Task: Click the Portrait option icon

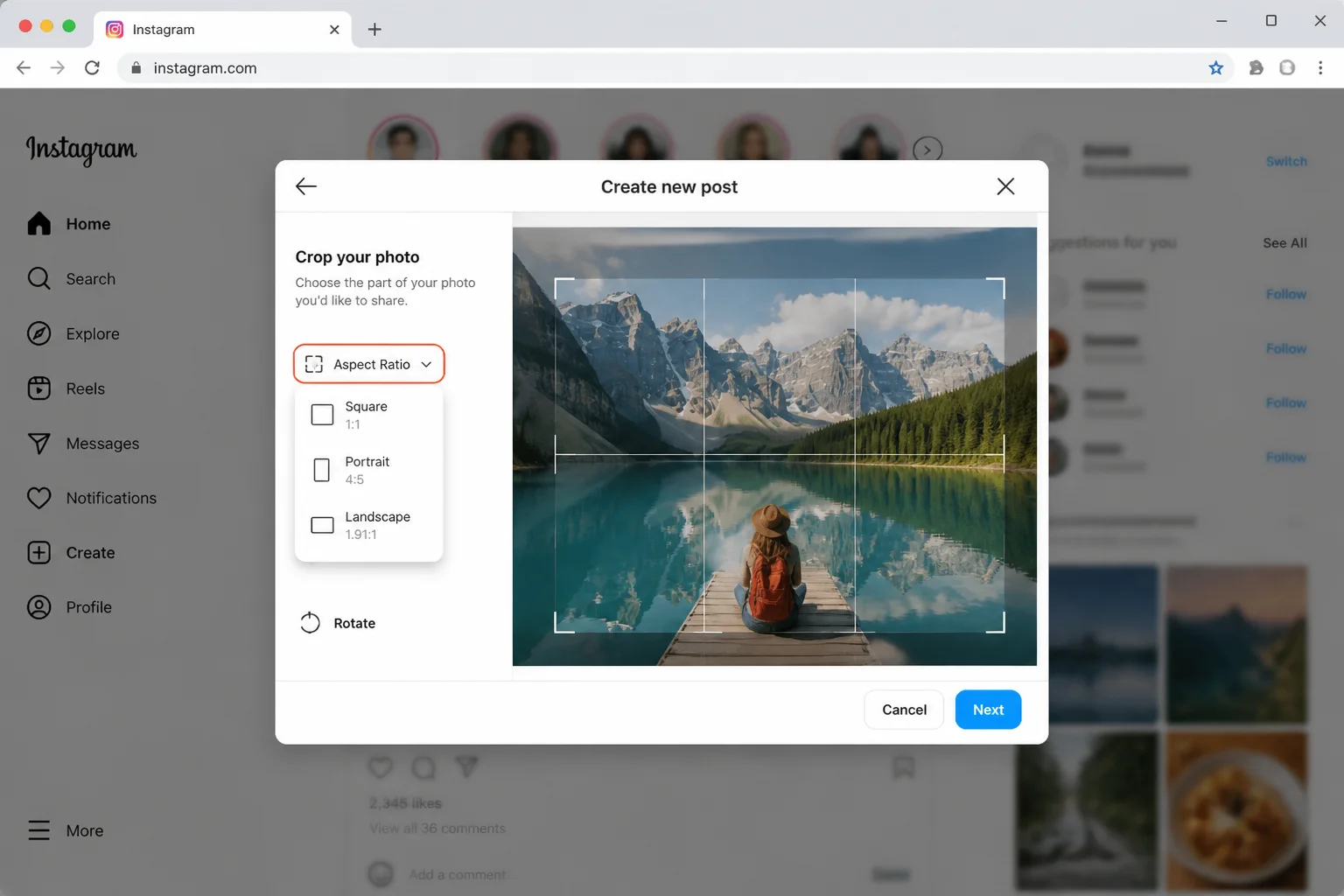Action: pos(322,470)
